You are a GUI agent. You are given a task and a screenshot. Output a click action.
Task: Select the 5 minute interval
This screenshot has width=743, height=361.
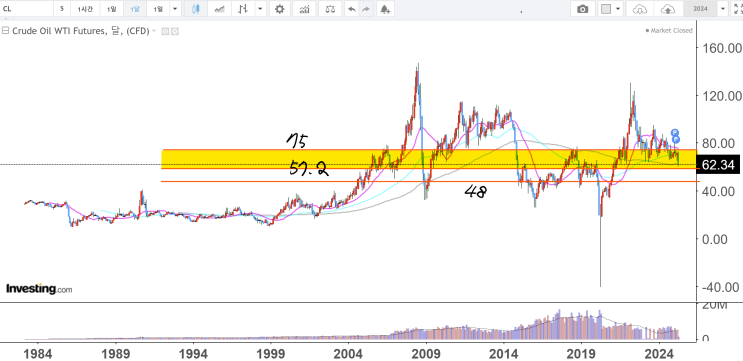pos(62,9)
